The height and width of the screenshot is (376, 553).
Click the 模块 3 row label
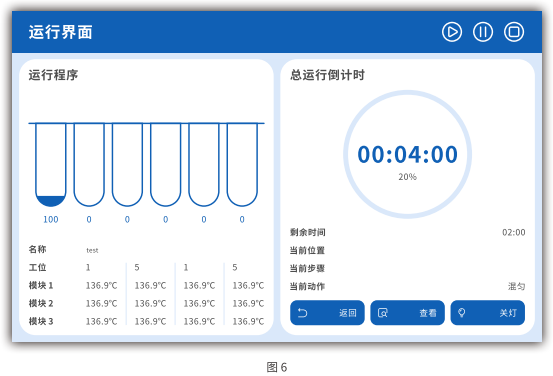point(41,321)
